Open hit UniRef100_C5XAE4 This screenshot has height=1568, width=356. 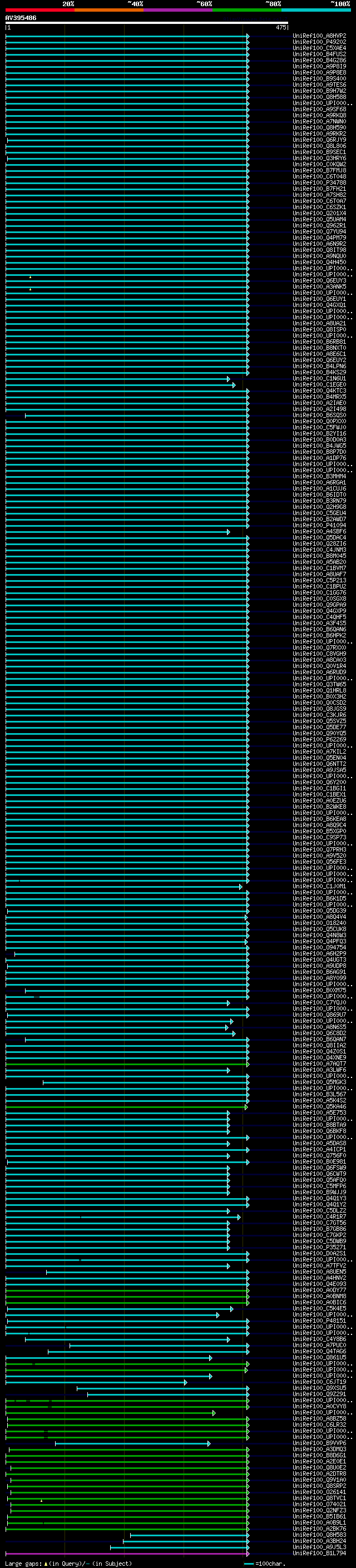click(x=319, y=48)
